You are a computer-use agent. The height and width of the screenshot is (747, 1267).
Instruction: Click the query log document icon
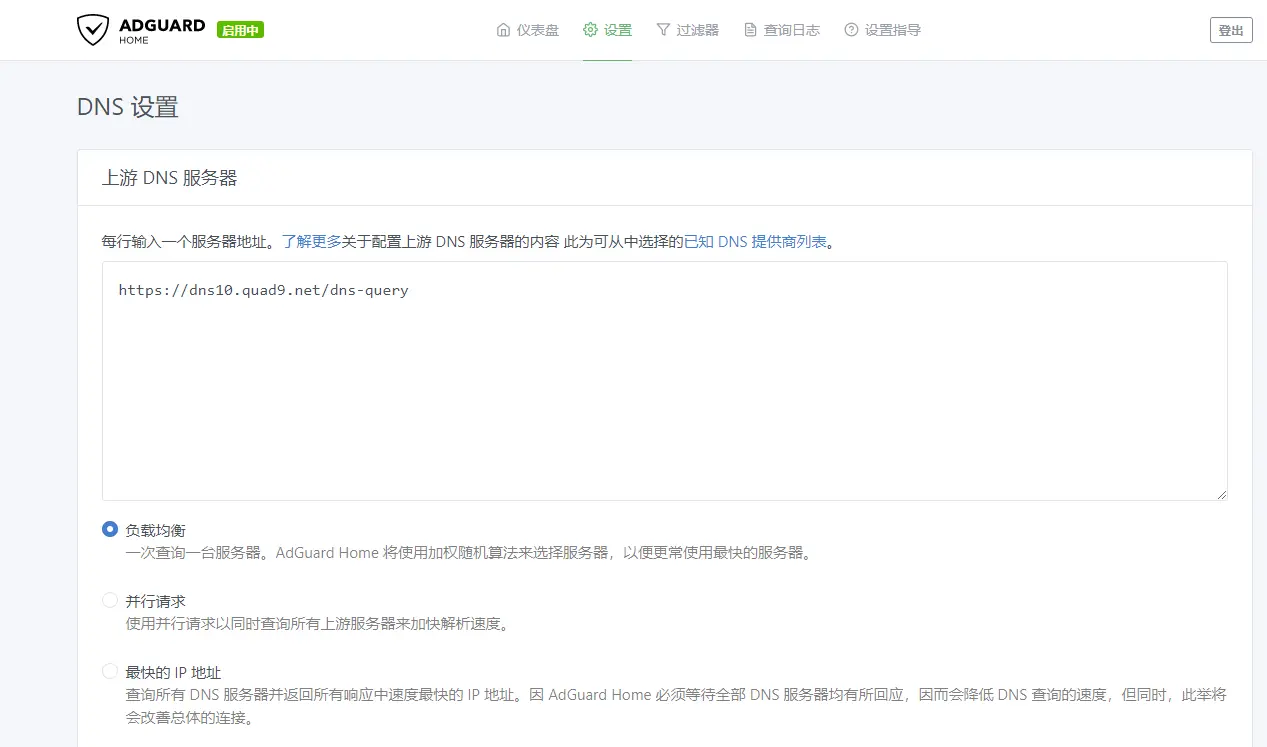pos(750,30)
